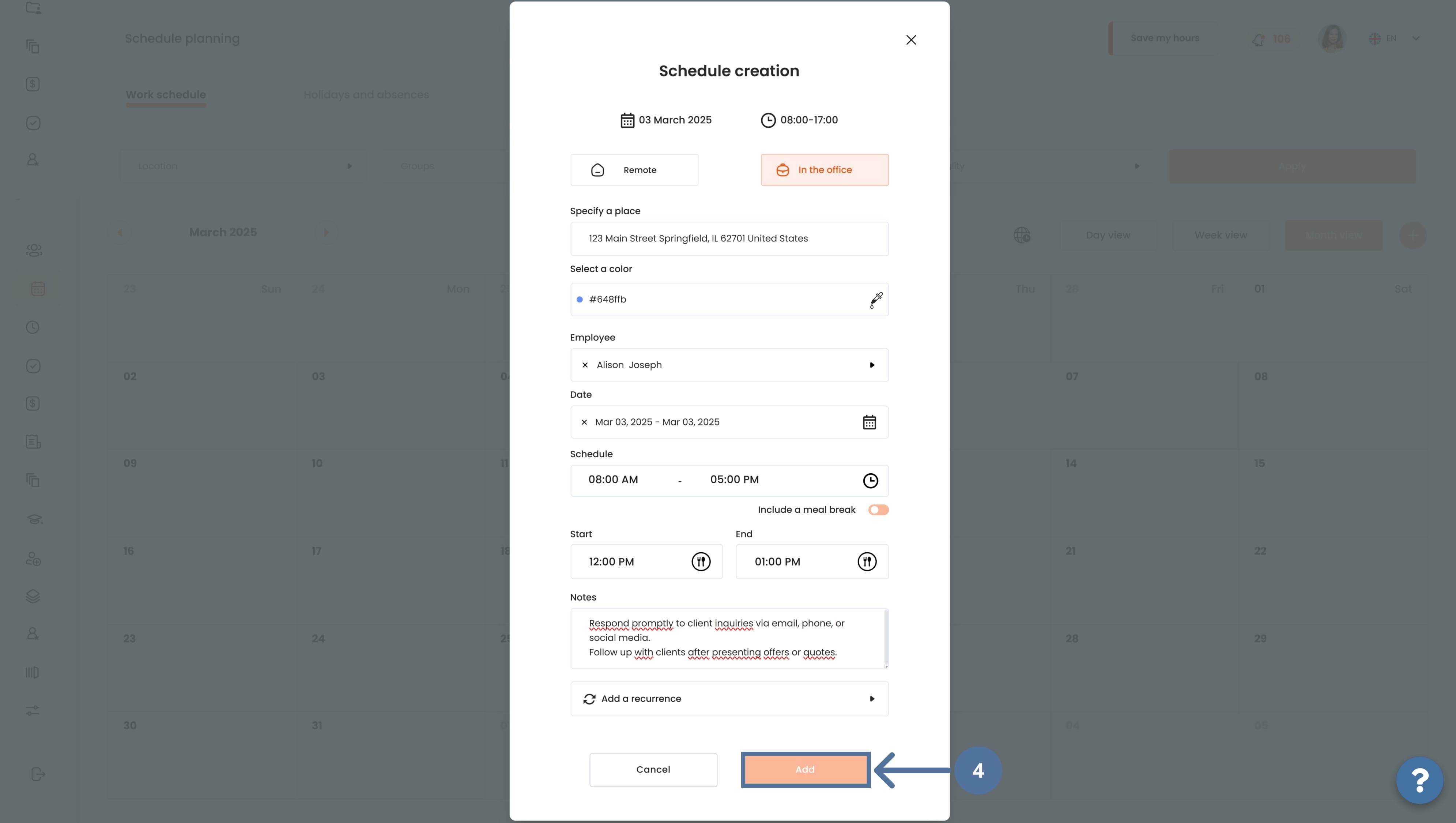1456x823 pixels.
Task: Open the help question mark button
Action: point(1419,780)
